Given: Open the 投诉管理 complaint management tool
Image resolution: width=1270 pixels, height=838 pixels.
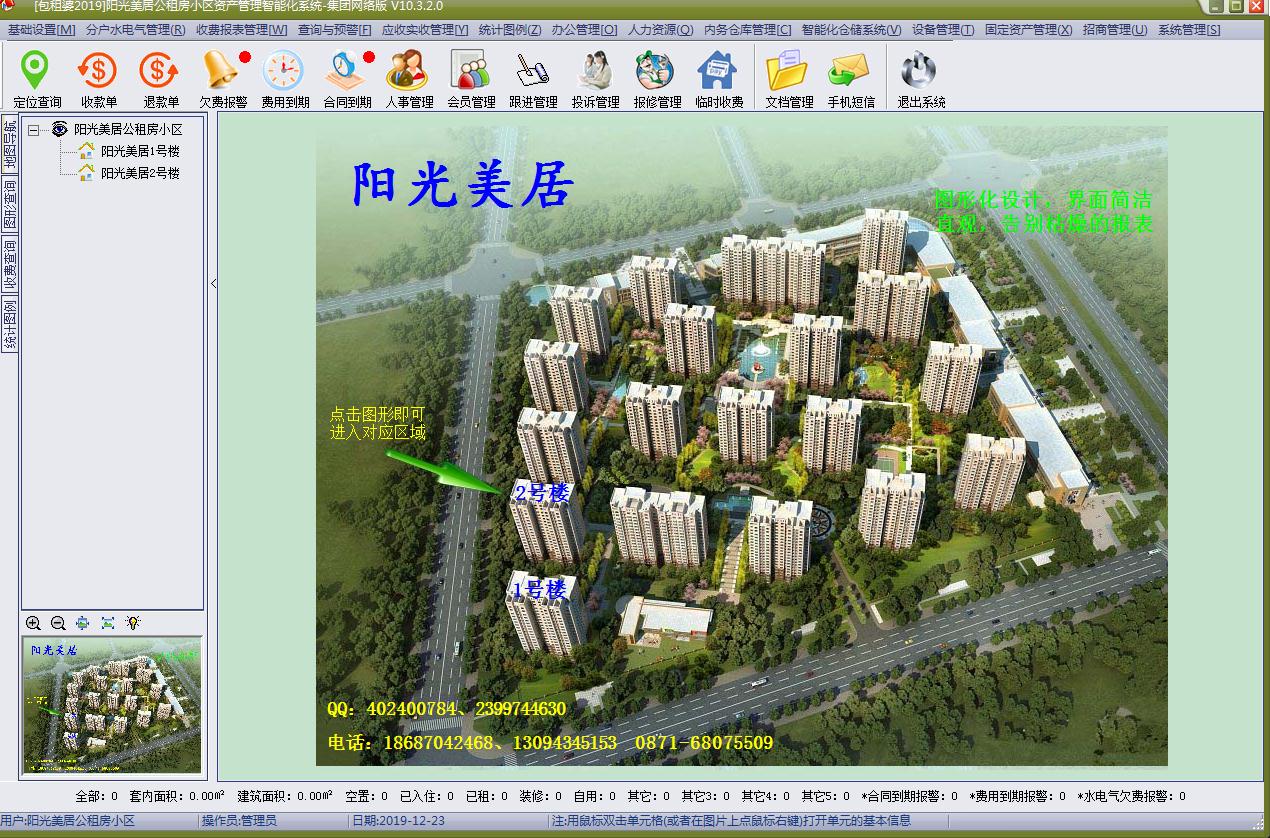Looking at the screenshot, I should pyautogui.click(x=594, y=75).
